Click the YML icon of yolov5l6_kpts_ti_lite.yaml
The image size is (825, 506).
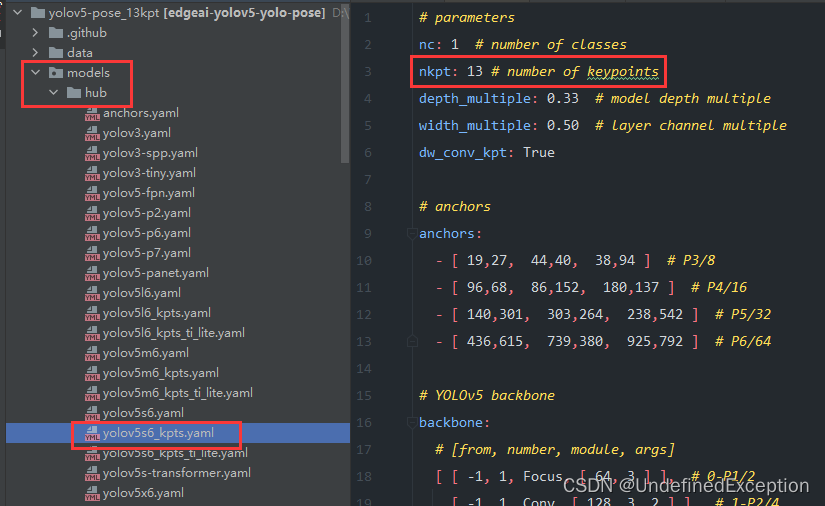coord(92,333)
